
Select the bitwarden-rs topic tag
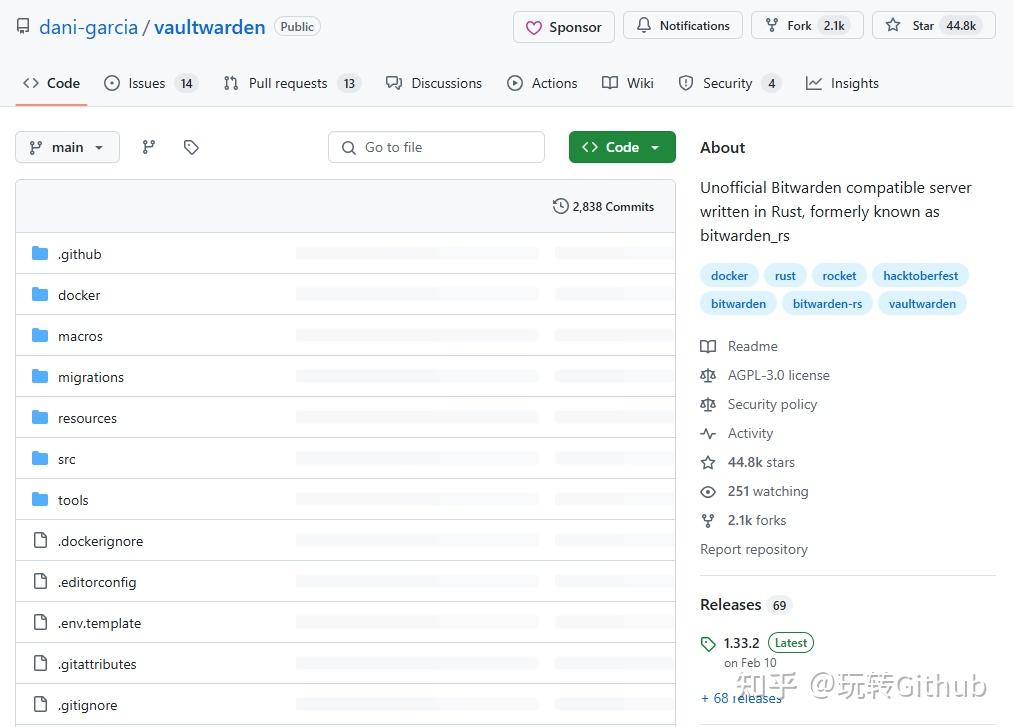click(827, 304)
